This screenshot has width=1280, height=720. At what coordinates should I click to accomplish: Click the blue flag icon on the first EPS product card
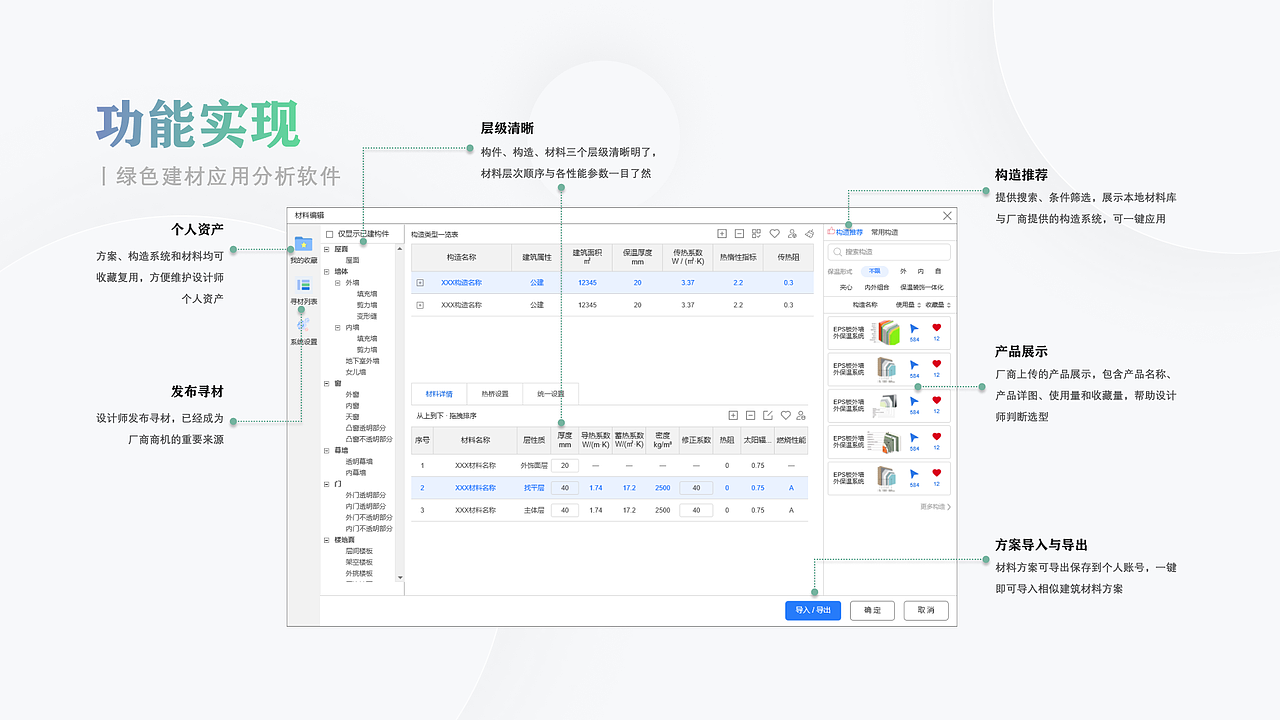[x=912, y=330]
